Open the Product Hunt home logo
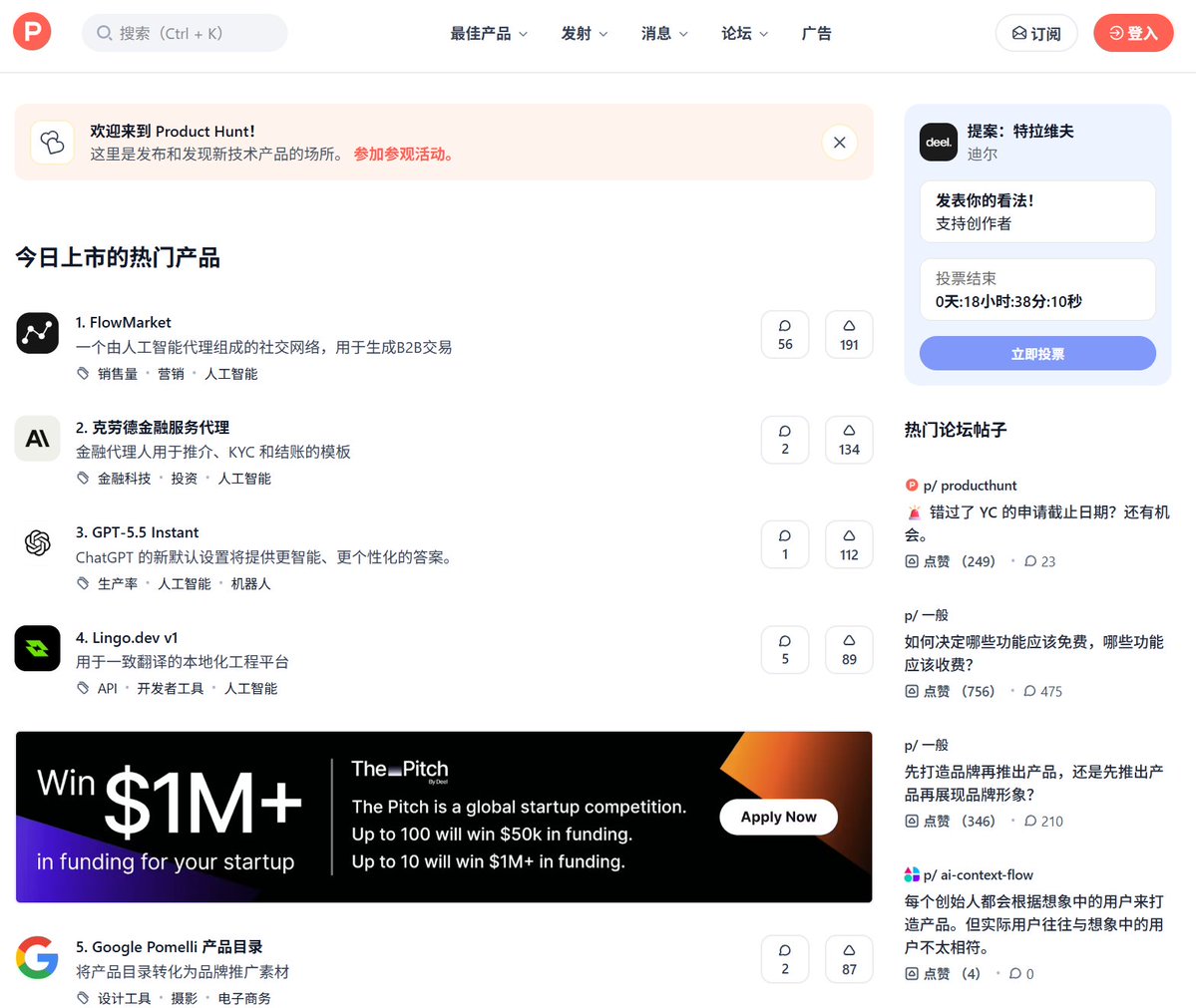The image size is (1196, 1008). 32,32
